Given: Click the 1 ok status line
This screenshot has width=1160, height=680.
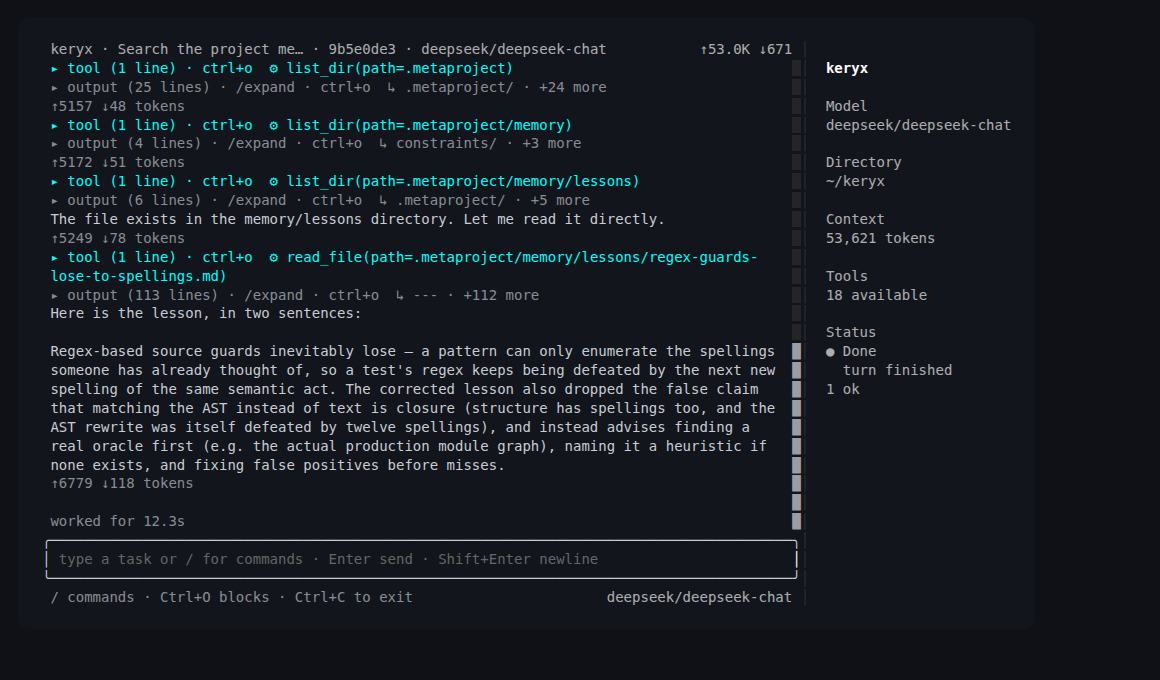Looking at the screenshot, I should [843, 390].
